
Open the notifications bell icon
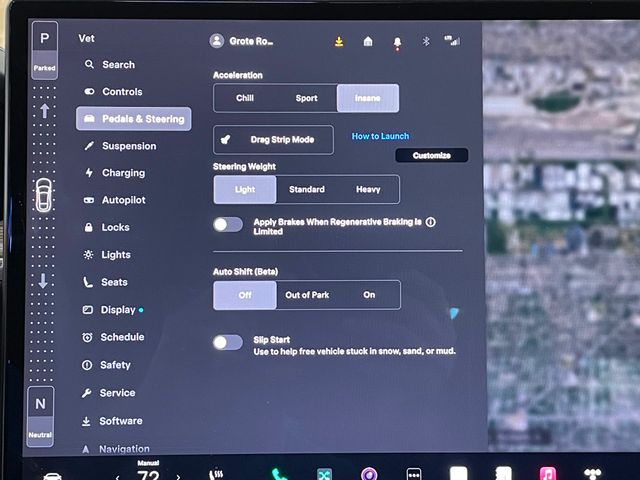397,42
